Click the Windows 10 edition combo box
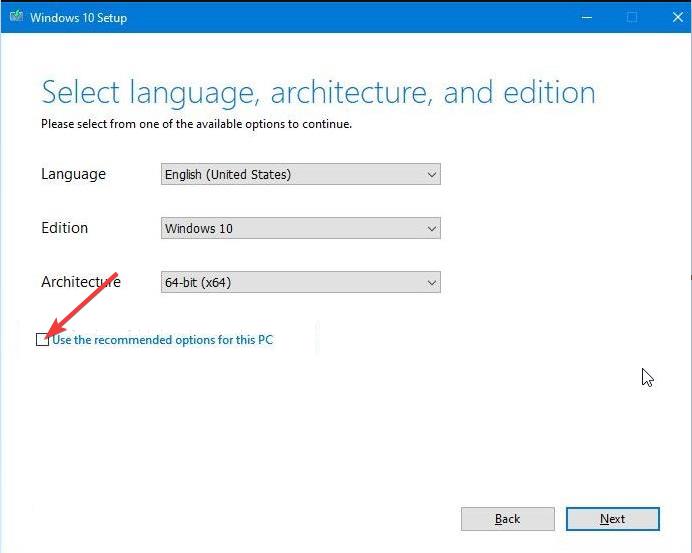 pyautogui.click(x=301, y=228)
